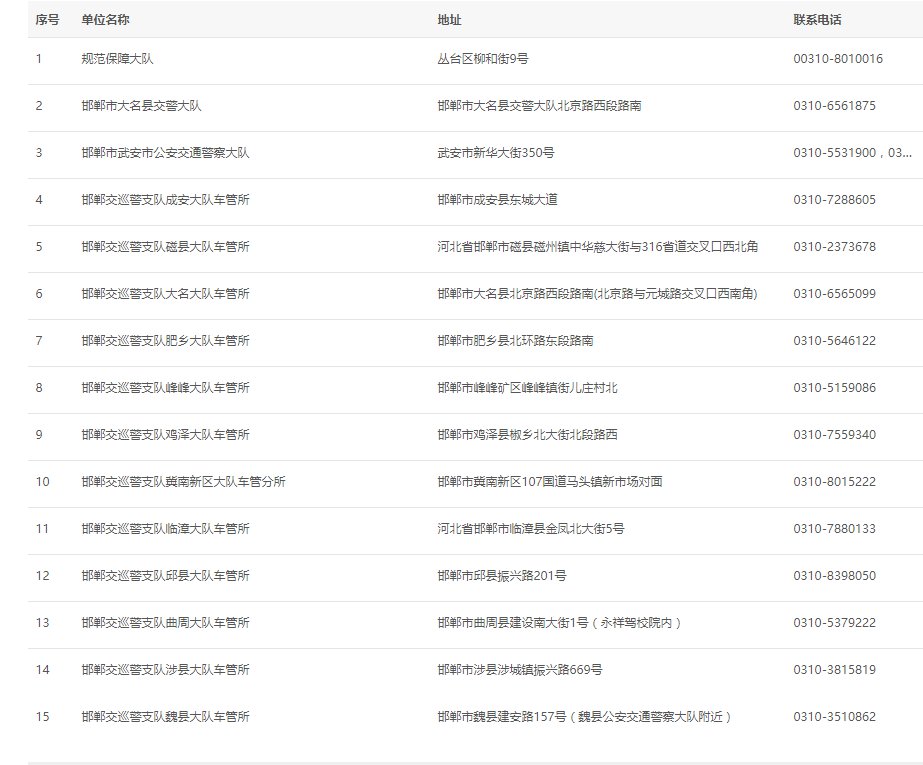Click 邯郸交巡警支队成安大队车管所 entry
923x765 pixels.
[165, 200]
